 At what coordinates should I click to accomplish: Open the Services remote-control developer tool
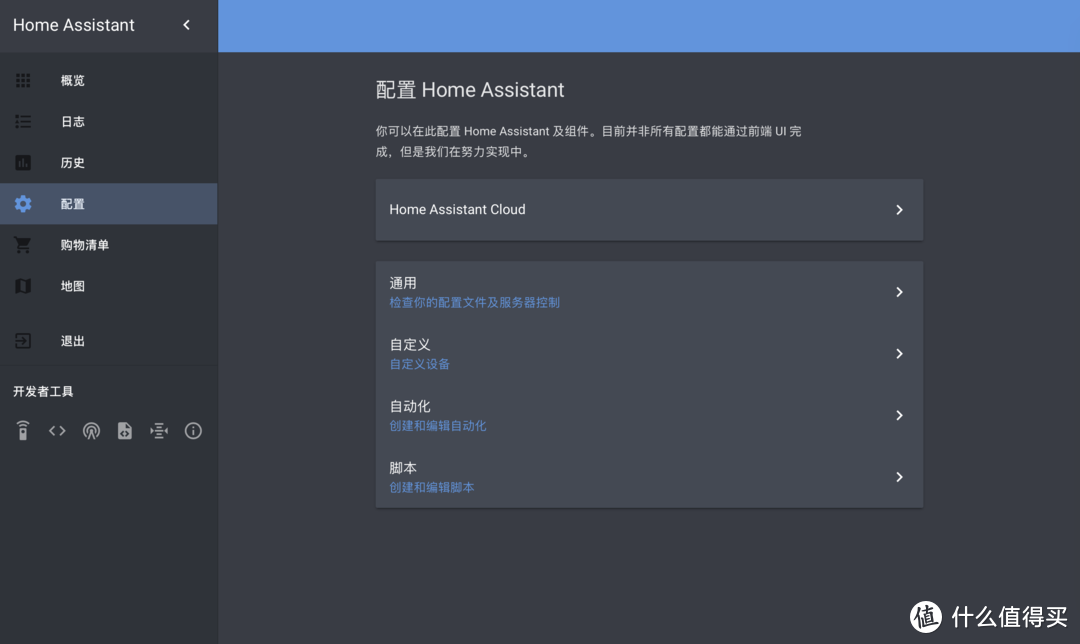tap(22, 430)
